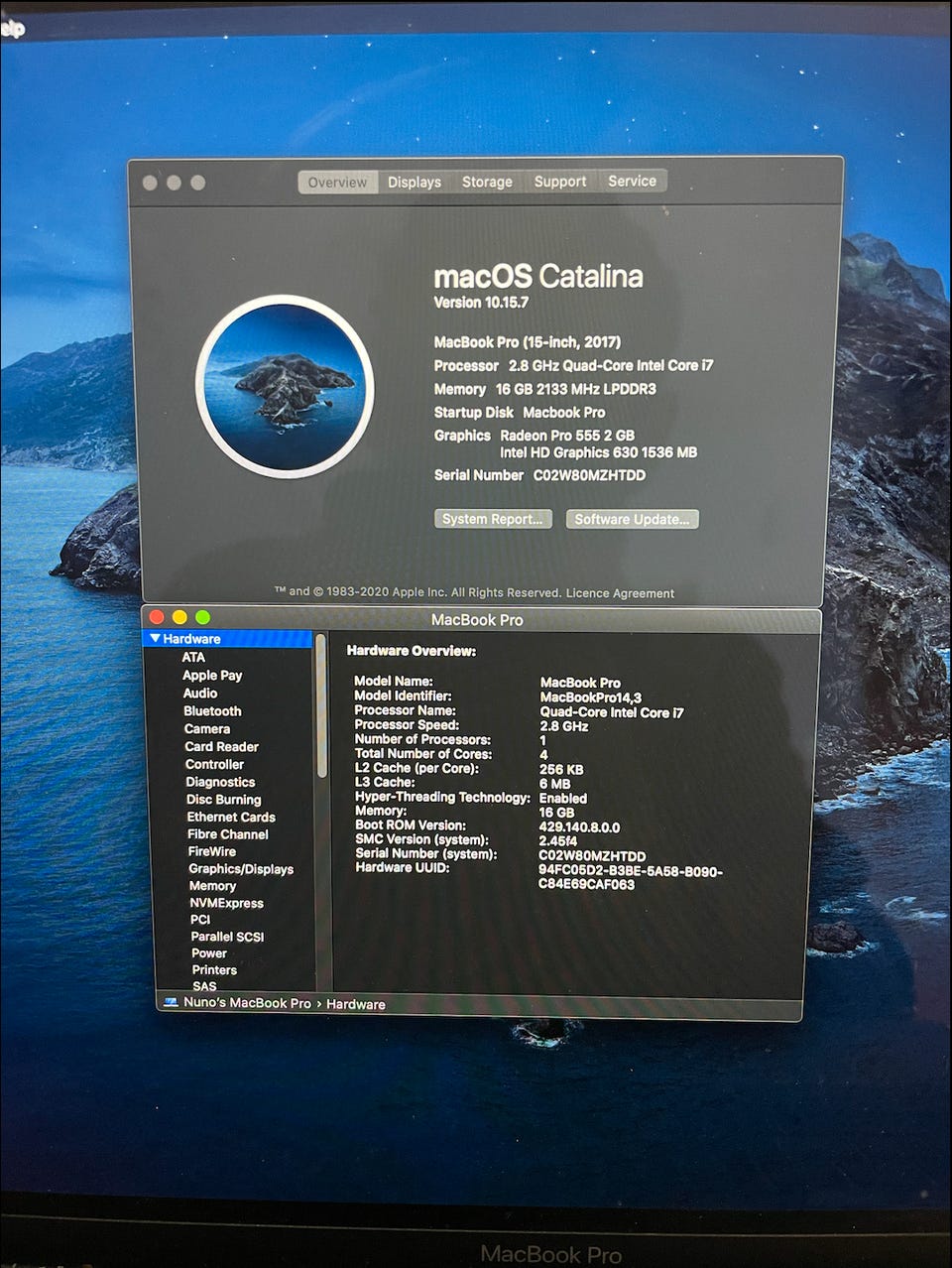The width and height of the screenshot is (952, 1268).
Task: Click the Processor Speed value 2.8 GHz
Action: pyautogui.click(x=564, y=726)
